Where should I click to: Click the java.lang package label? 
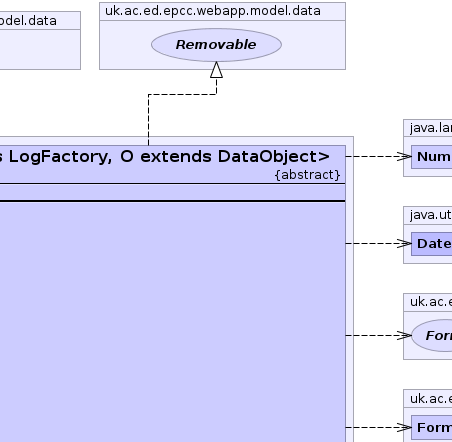pos(430,128)
